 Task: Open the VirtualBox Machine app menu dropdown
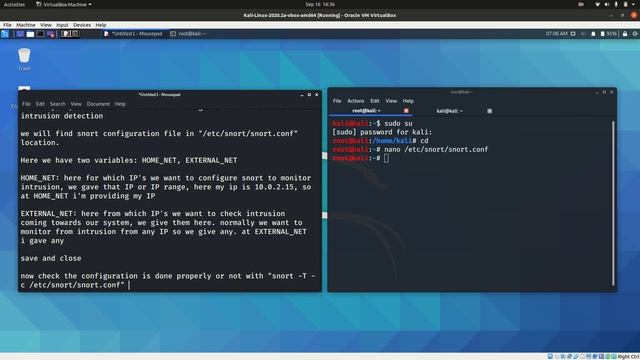(64, 4)
